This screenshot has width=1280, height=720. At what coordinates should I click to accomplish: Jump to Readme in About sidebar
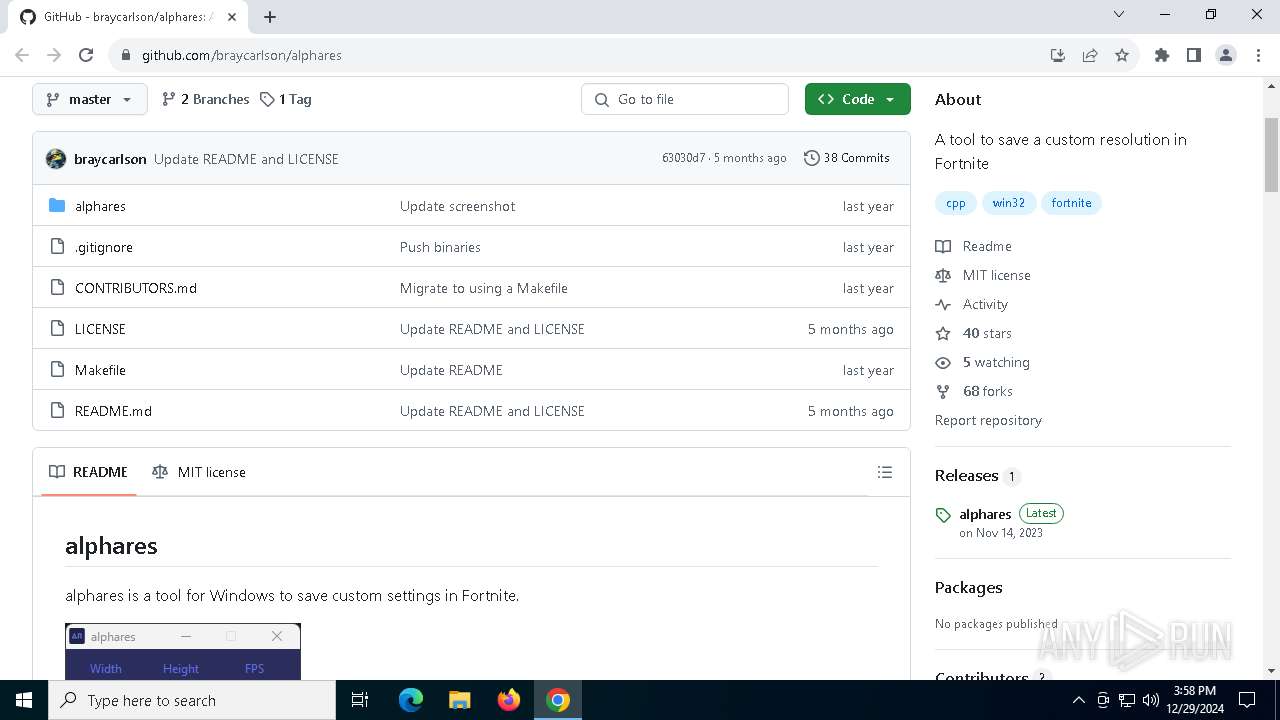974,246
